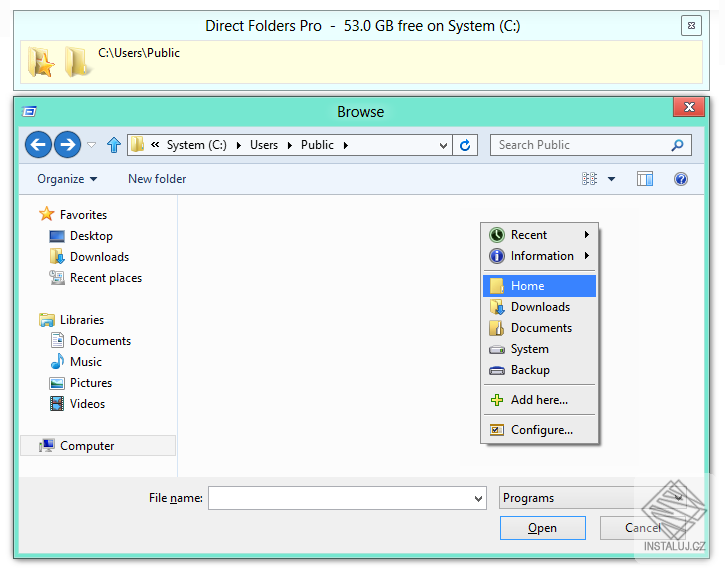Image resolution: width=725 pixels, height=573 pixels.
Task: Expand arrow after Users in breadcrumb
Action: tap(289, 146)
